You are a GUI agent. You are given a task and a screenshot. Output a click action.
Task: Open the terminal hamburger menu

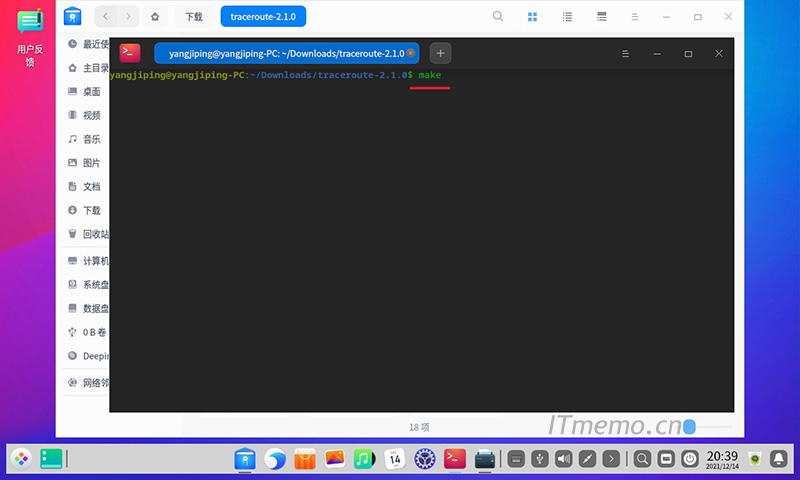[626, 53]
